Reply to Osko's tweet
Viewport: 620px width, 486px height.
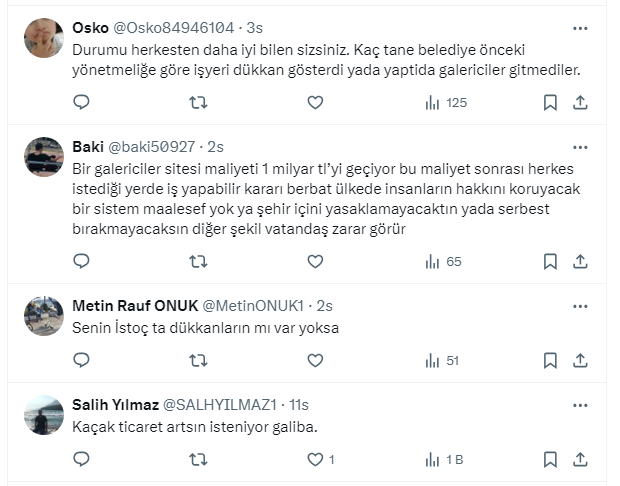(82, 102)
